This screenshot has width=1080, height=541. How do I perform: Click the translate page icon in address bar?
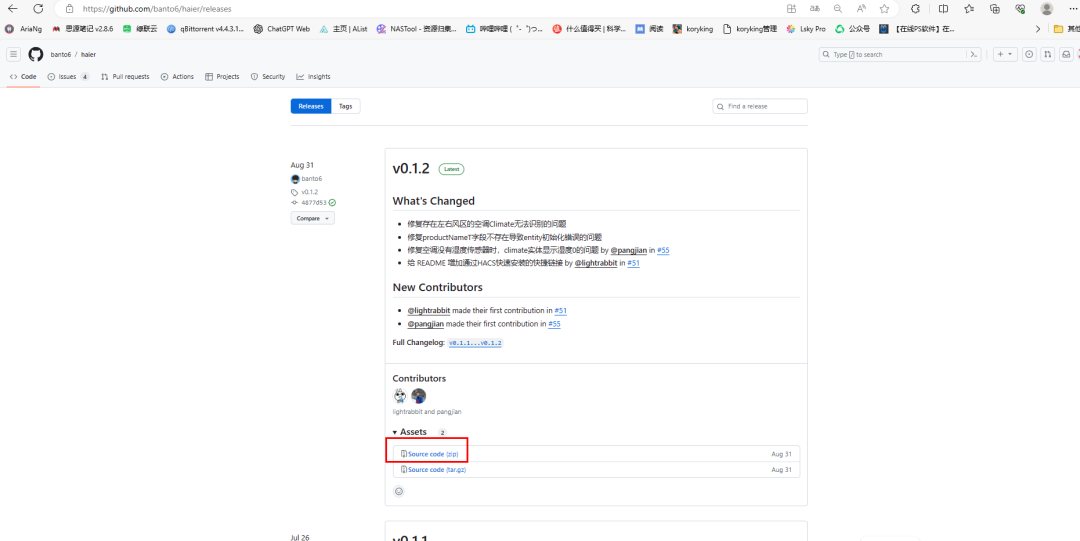click(815, 9)
